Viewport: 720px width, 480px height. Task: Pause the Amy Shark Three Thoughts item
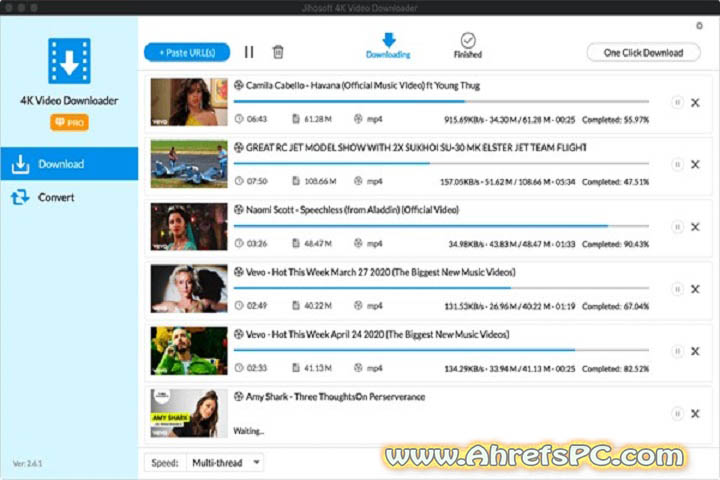(677, 413)
